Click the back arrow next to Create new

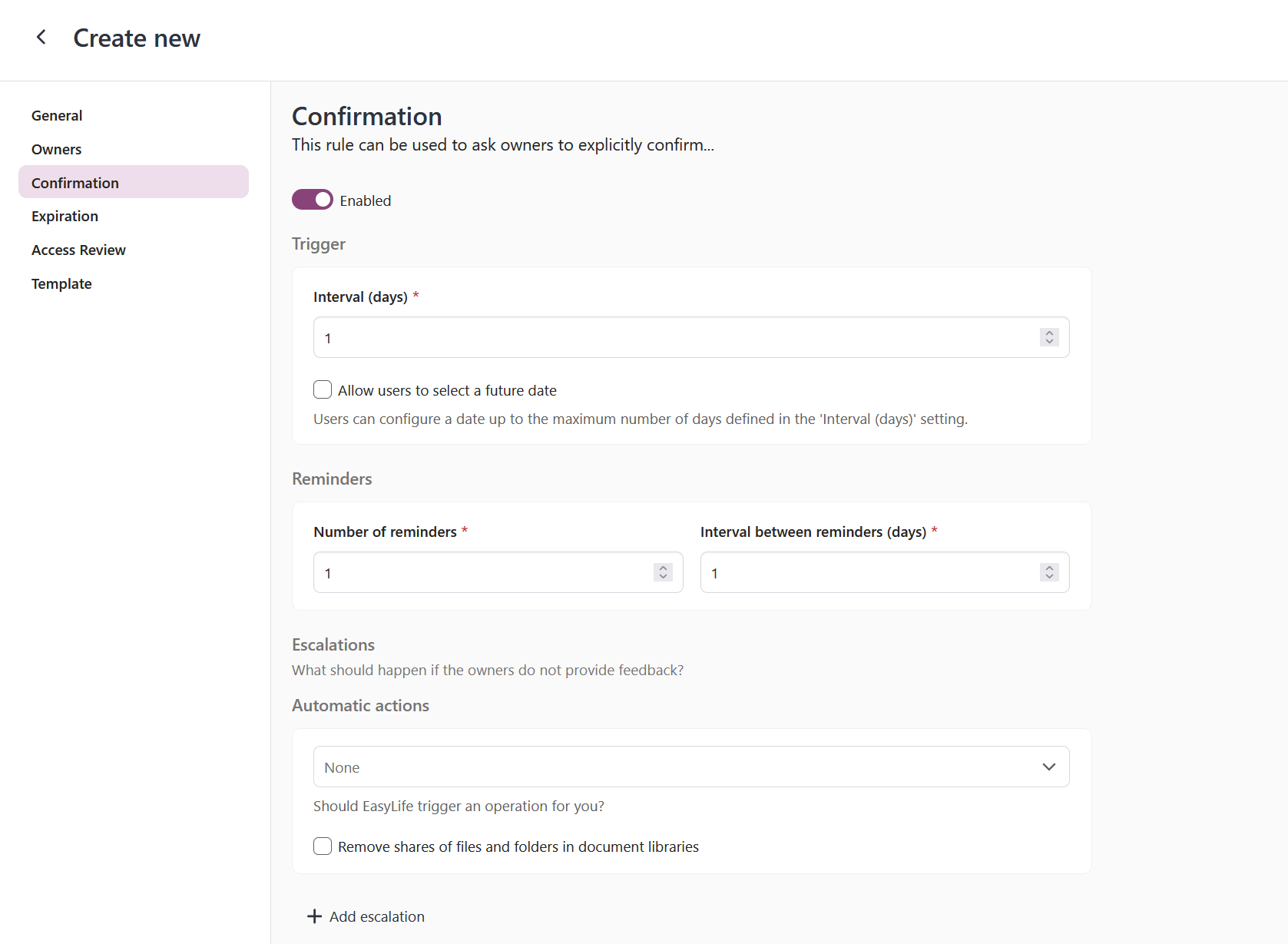(41, 37)
